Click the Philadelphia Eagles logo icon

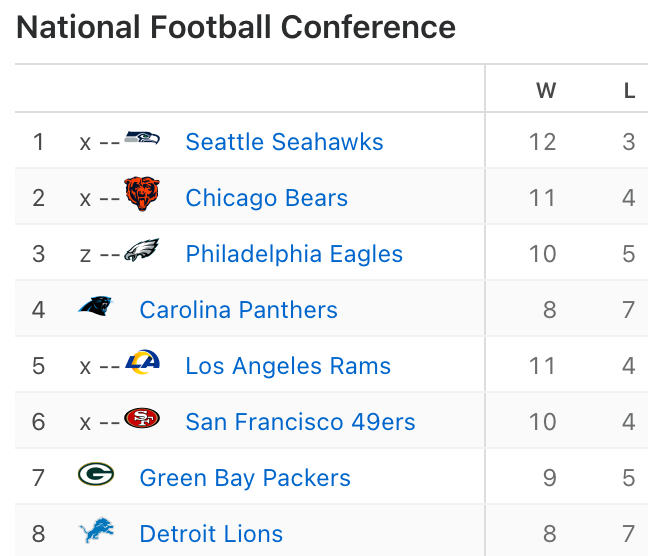pyautogui.click(x=142, y=251)
